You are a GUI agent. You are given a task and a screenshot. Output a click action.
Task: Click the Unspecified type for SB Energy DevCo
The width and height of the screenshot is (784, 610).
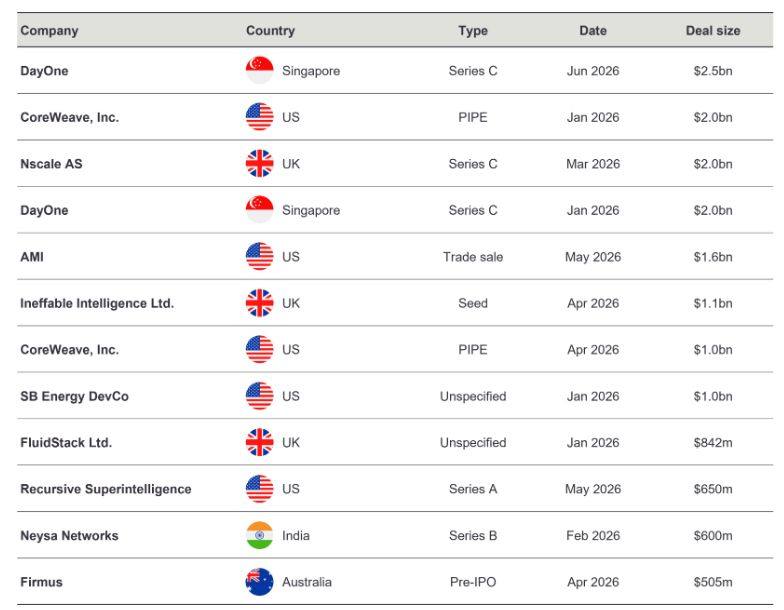(472, 396)
